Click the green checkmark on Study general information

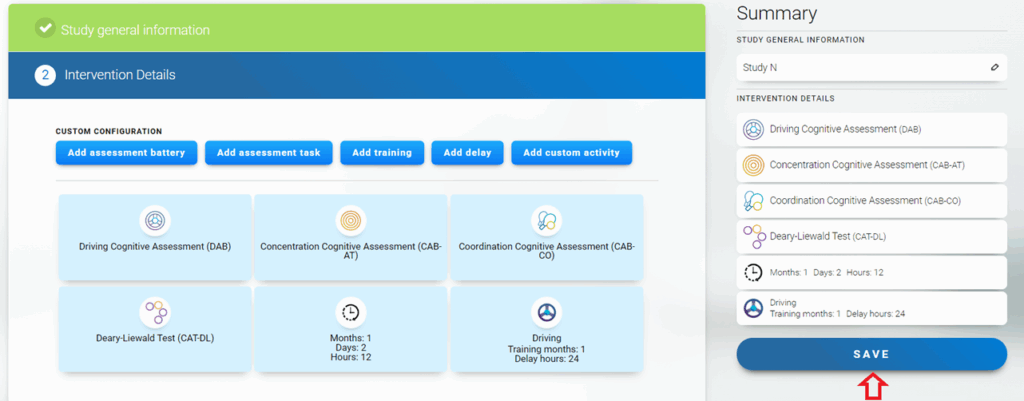click(44, 29)
